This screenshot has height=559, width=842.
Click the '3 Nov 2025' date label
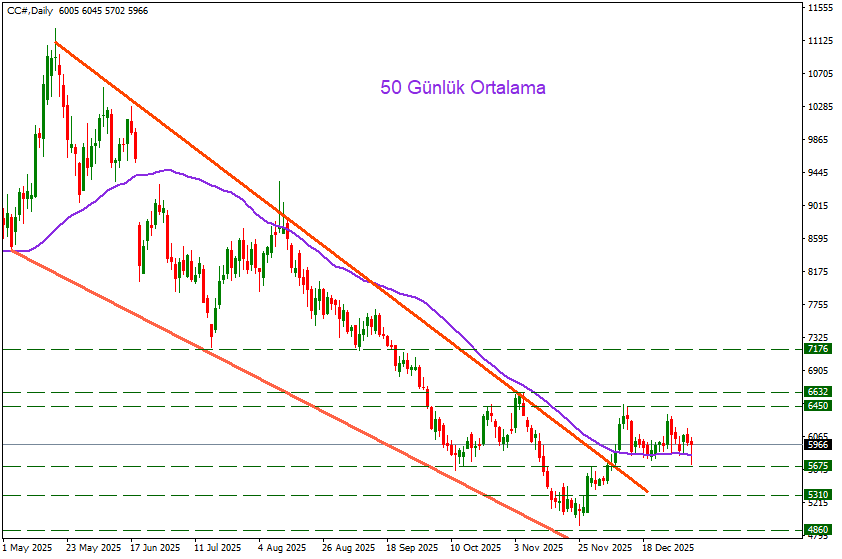(x=540, y=548)
